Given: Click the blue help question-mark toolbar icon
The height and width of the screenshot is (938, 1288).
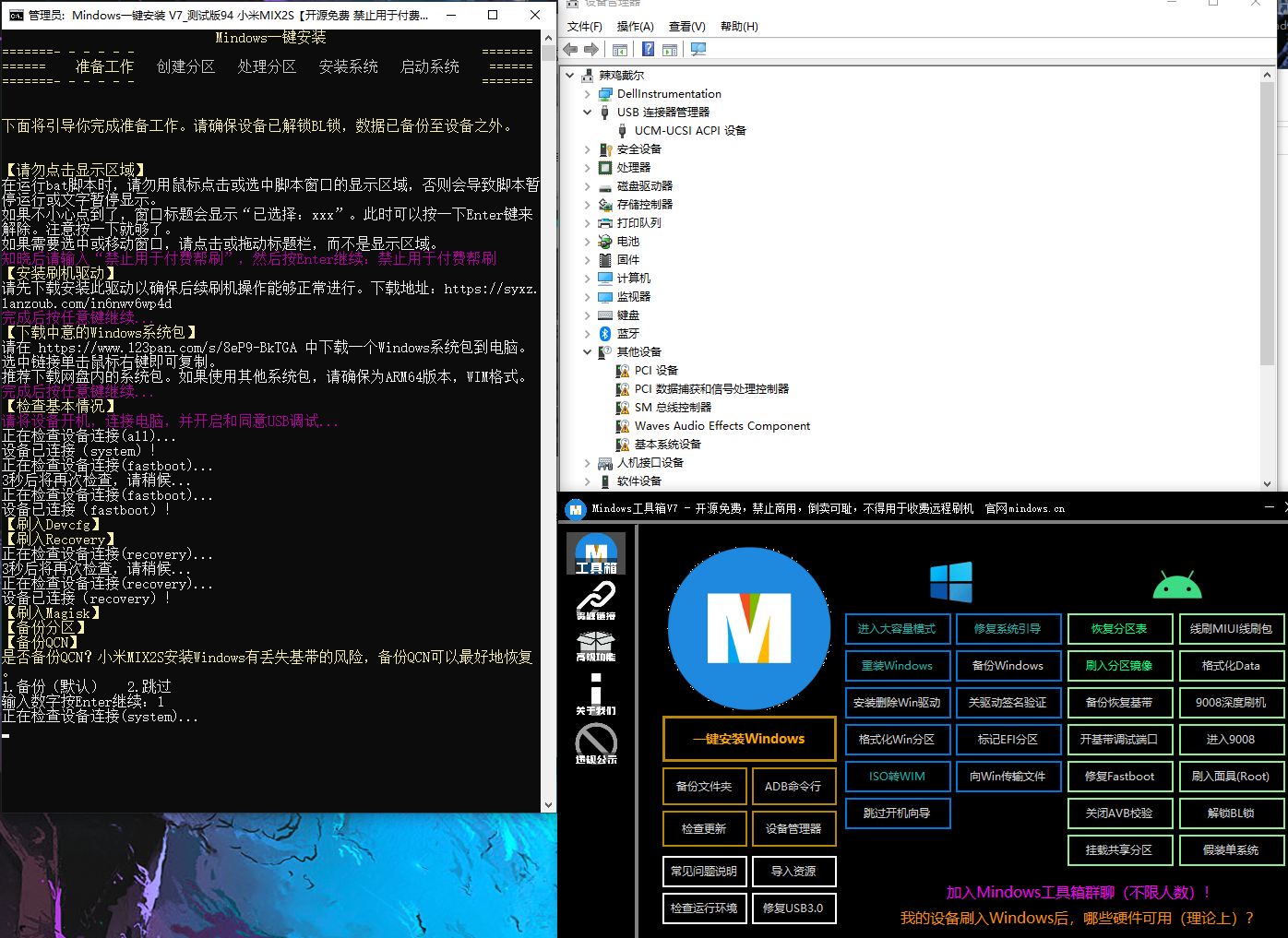Looking at the screenshot, I should coord(648,49).
